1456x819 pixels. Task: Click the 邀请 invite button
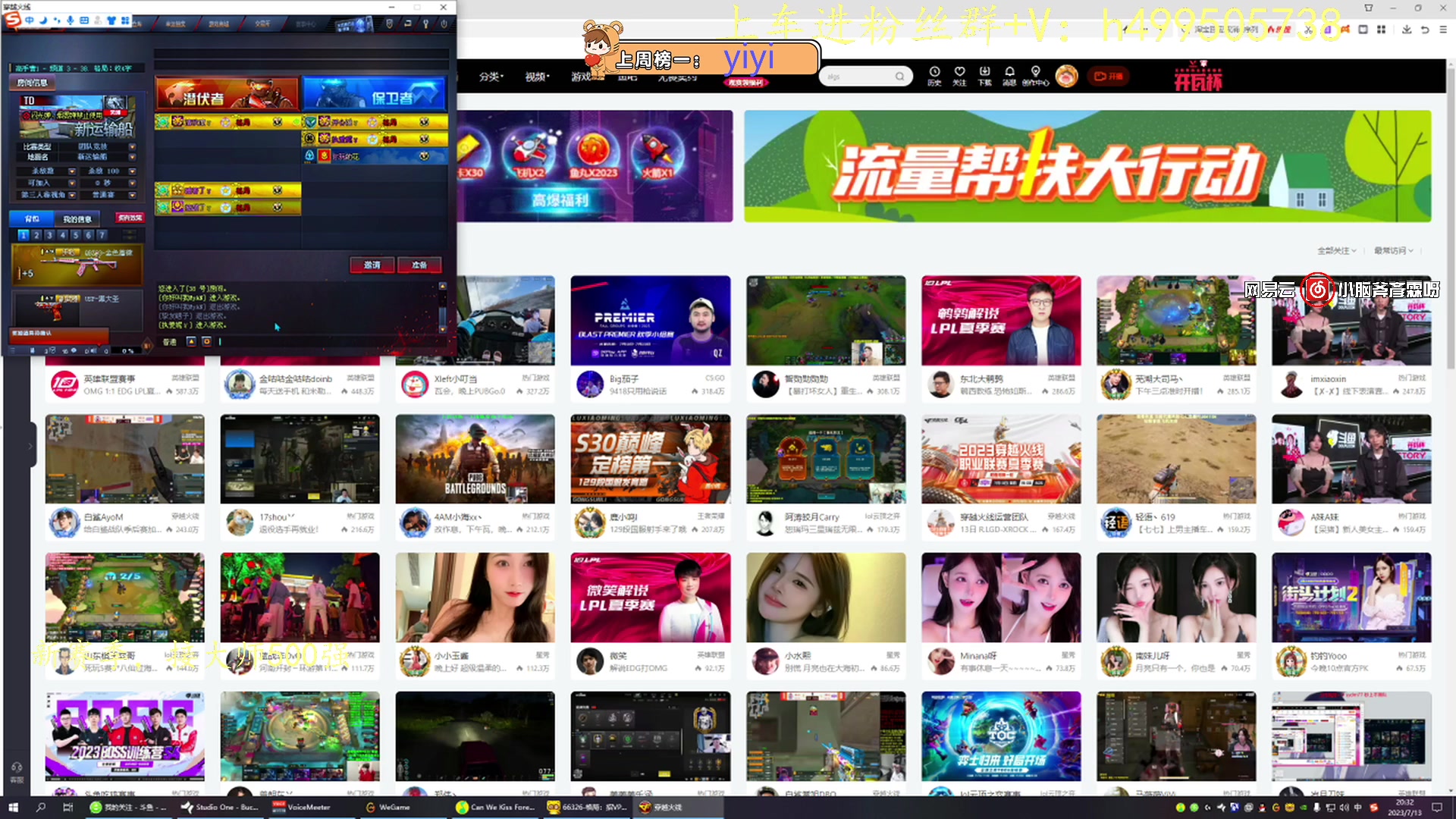tap(372, 265)
